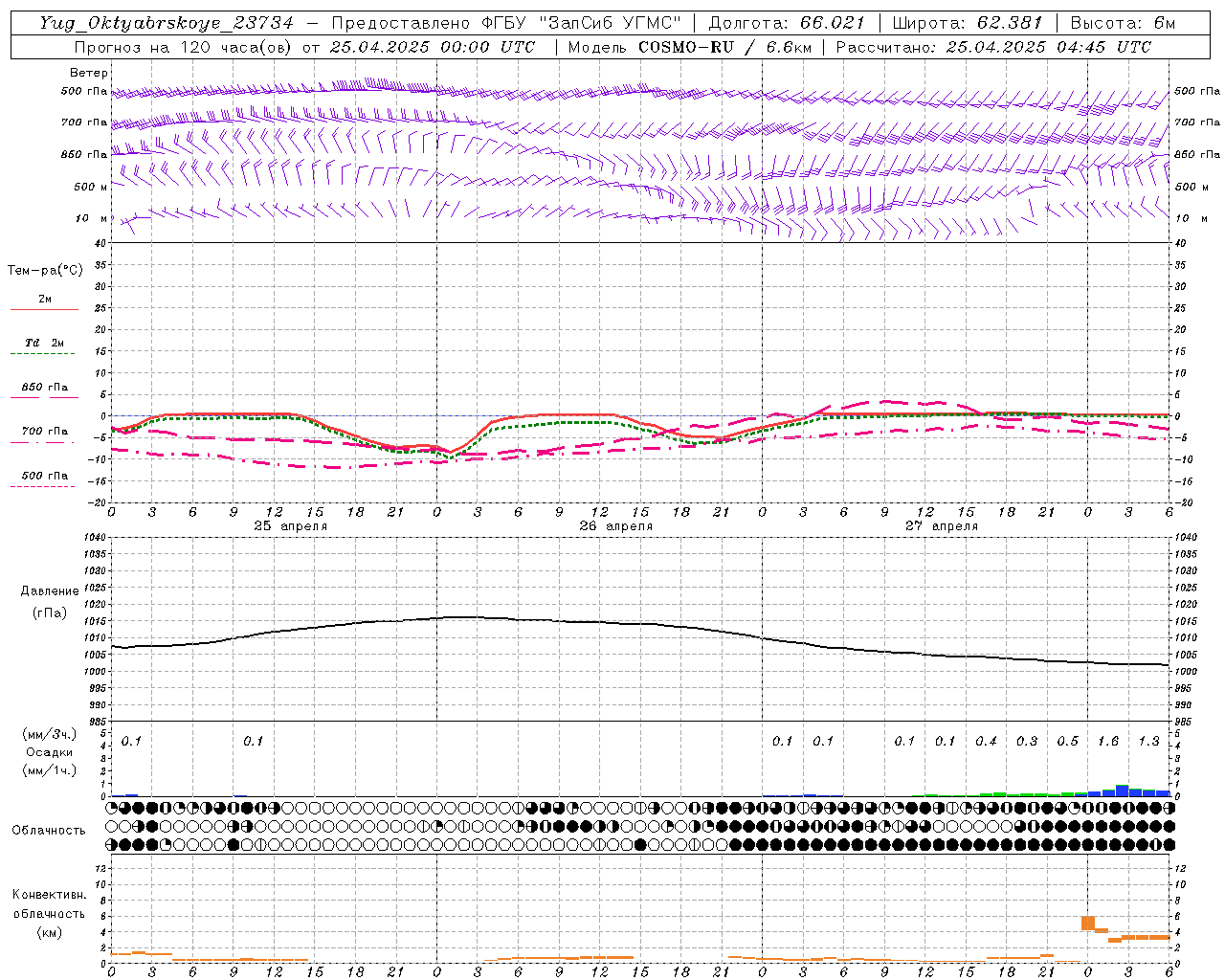1225x980 pixels.
Task: Click the station name Yug_Oktyabrskoye_23734
Action: (167, 24)
